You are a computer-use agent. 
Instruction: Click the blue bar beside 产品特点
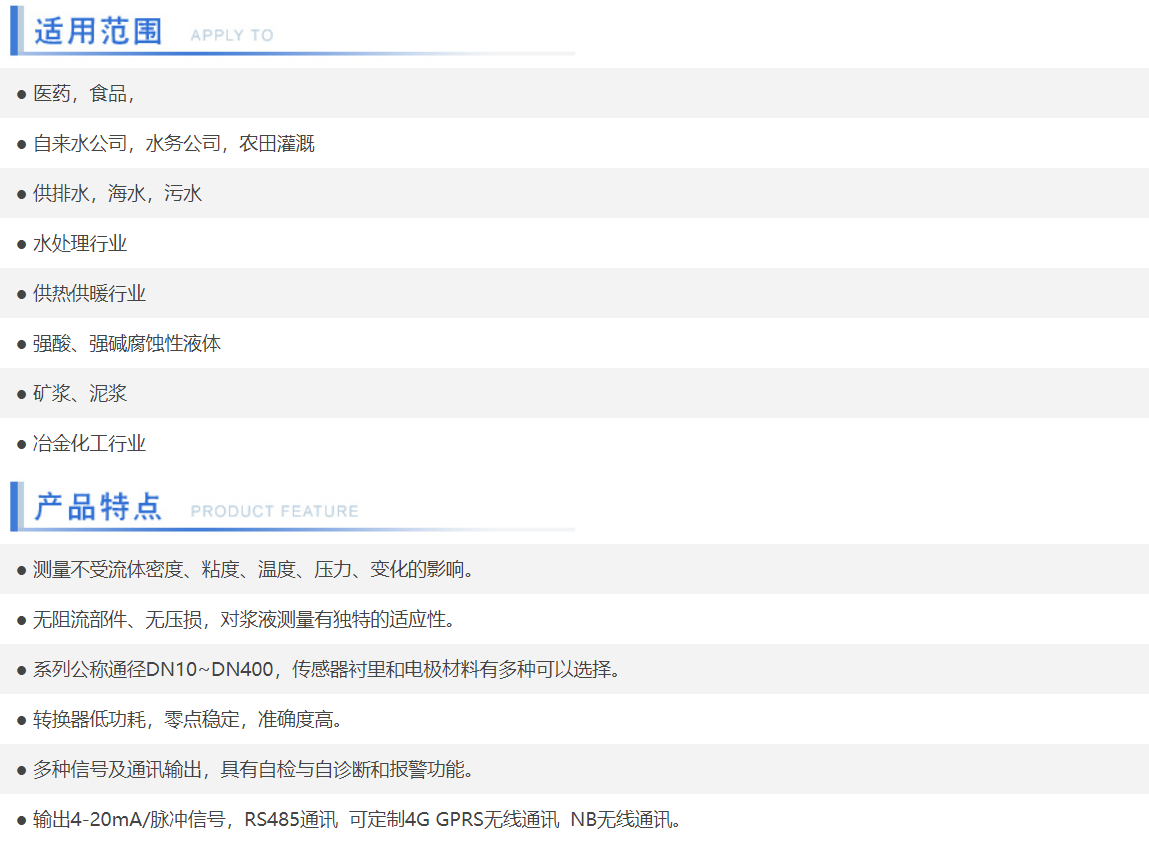(x=15, y=506)
